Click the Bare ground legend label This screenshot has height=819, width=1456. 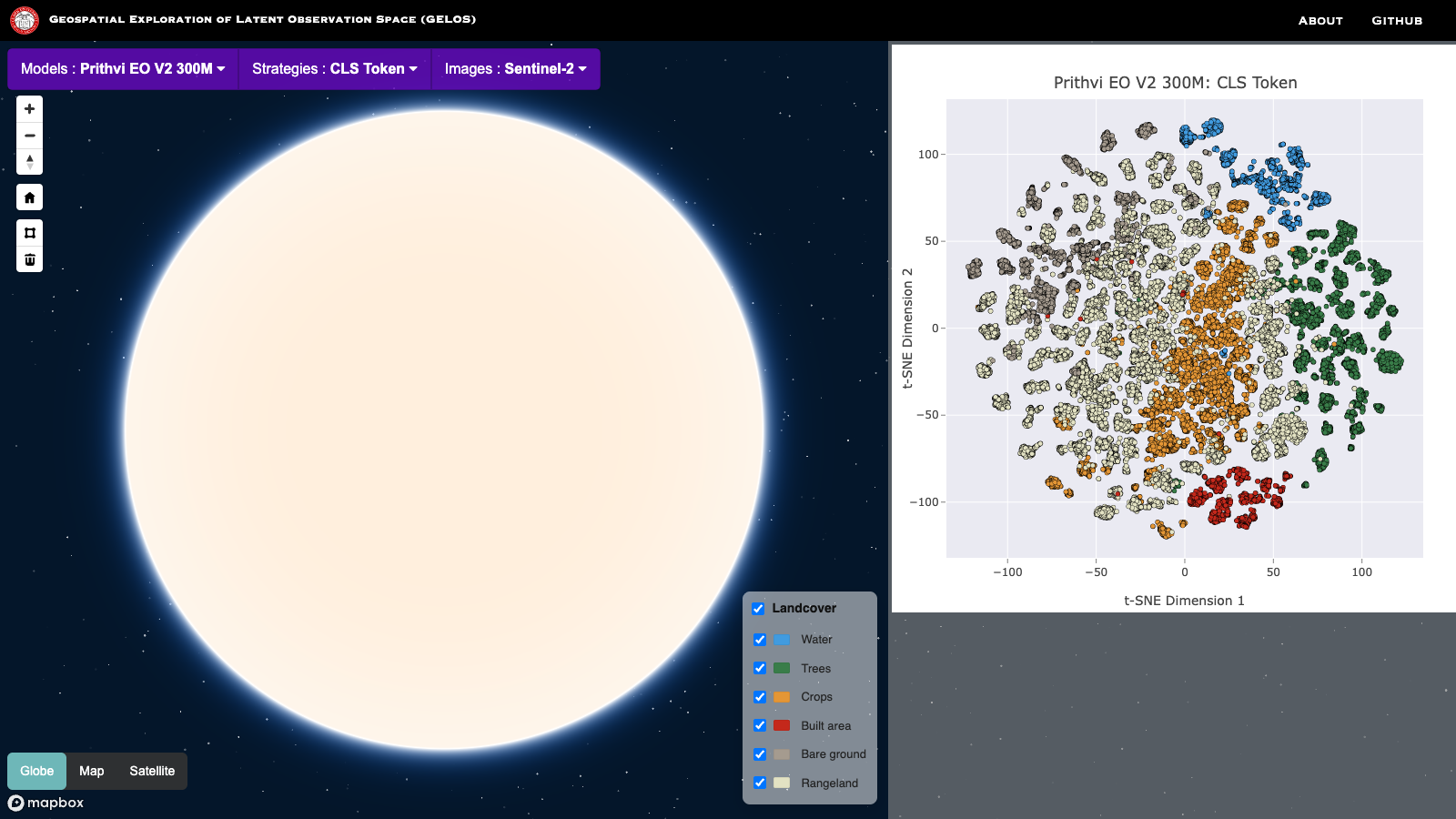tap(834, 754)
